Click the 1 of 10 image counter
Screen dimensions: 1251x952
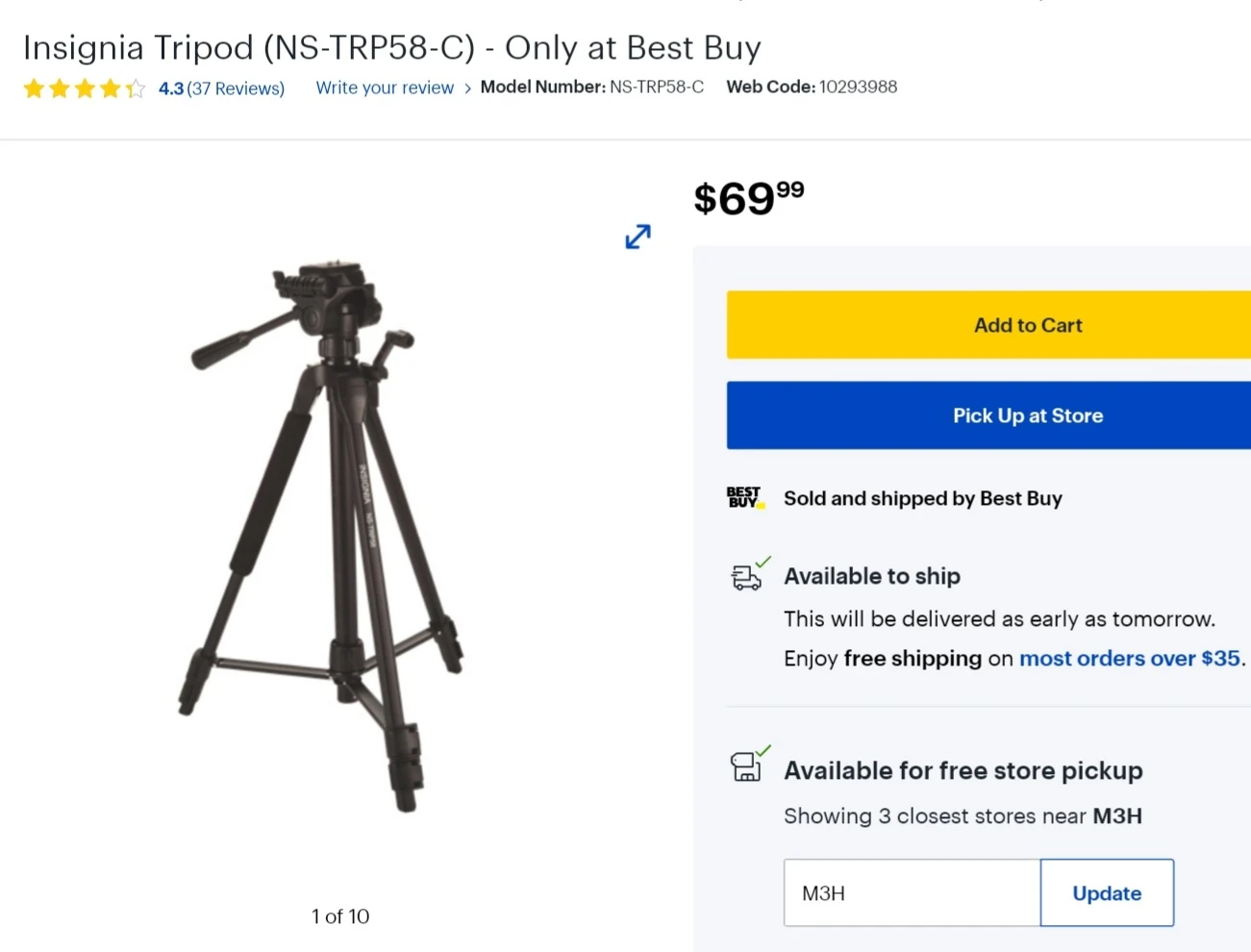[x=340, y=915]
